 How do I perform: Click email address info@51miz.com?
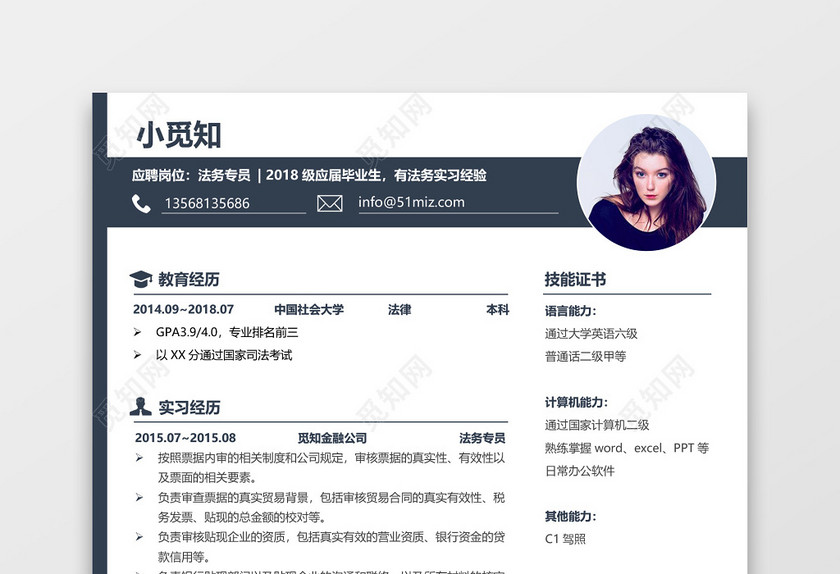point(411,202)
